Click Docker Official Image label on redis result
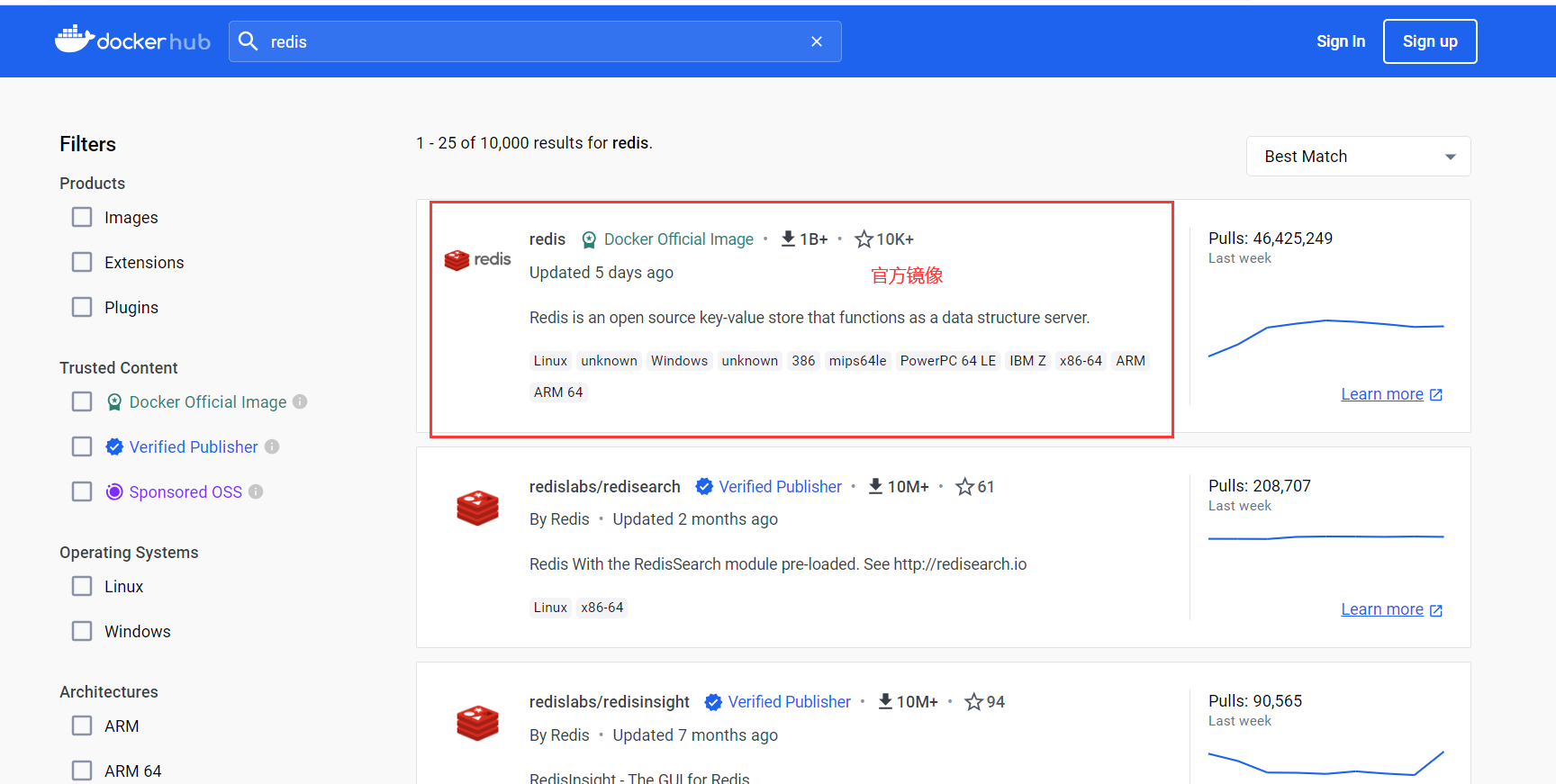The image size is (1556, 784). pyautogui.click(x=679, y=239)
